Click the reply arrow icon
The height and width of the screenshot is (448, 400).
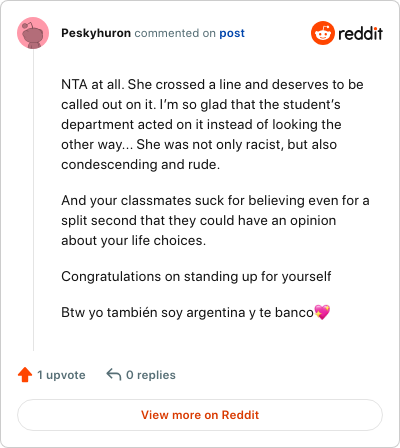114,375
